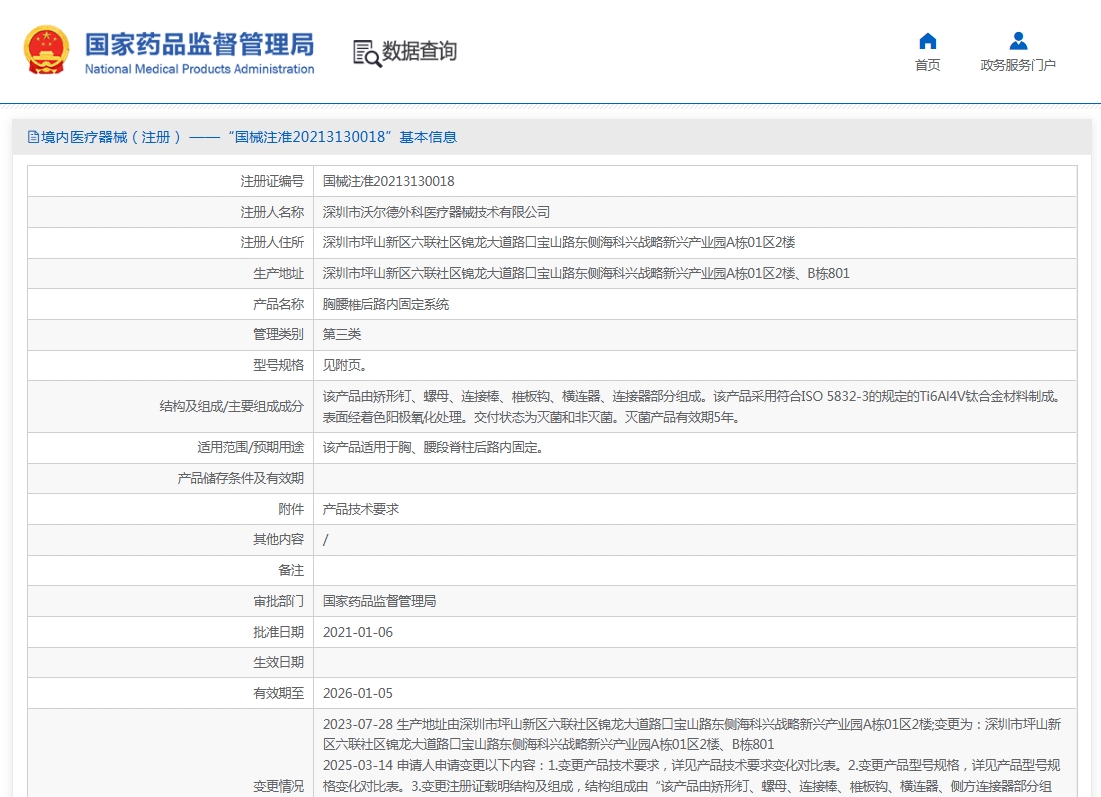
Task: Open government services portal person icon
Action: (1018, 41)
